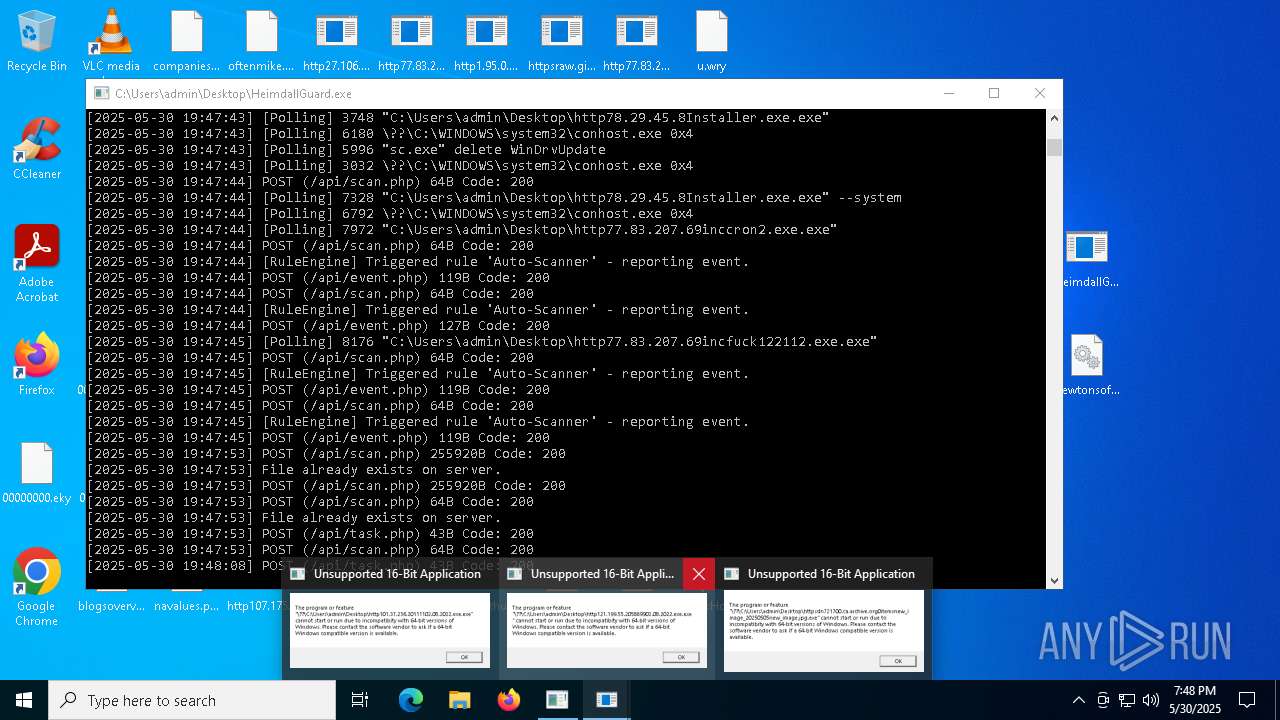Click the log line containing incfuck122112.exe.exe
The height and width of the screenshot is (720, 1280).
(x=482, y=342)
